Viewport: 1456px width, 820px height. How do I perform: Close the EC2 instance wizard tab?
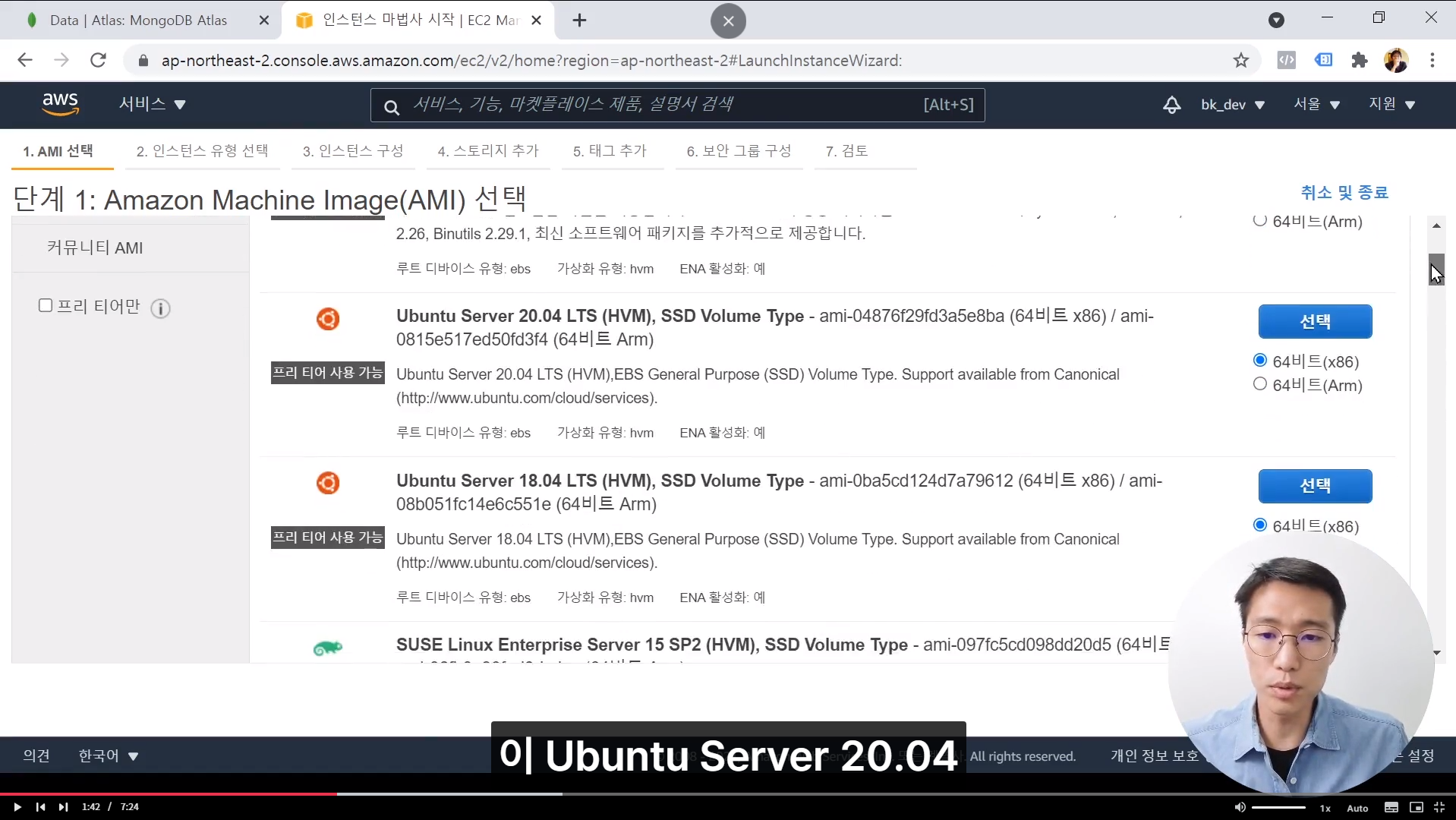pos(537,20)
